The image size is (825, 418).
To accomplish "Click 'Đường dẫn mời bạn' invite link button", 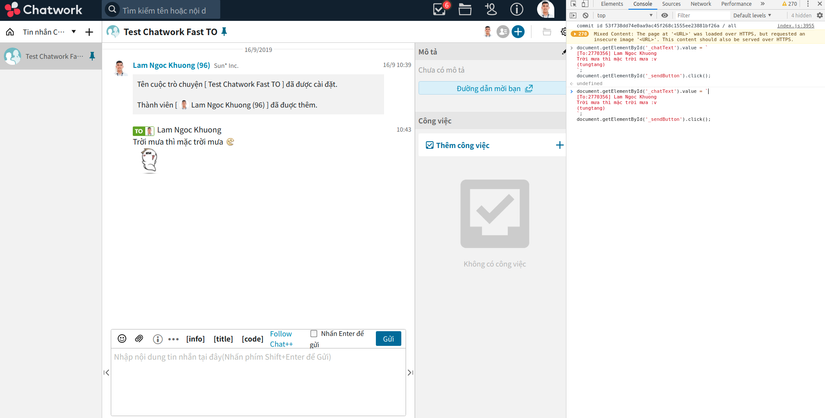I will (491, 88).
